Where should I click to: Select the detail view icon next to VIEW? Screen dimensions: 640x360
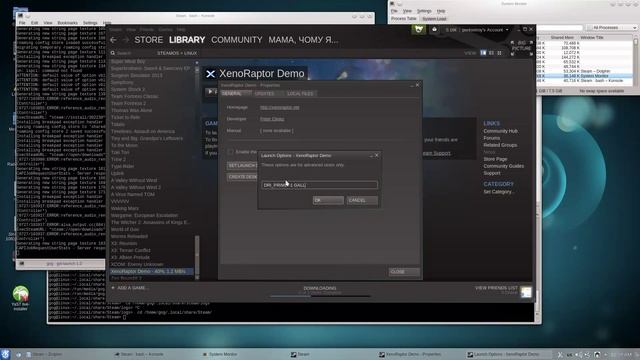(483, 53)
